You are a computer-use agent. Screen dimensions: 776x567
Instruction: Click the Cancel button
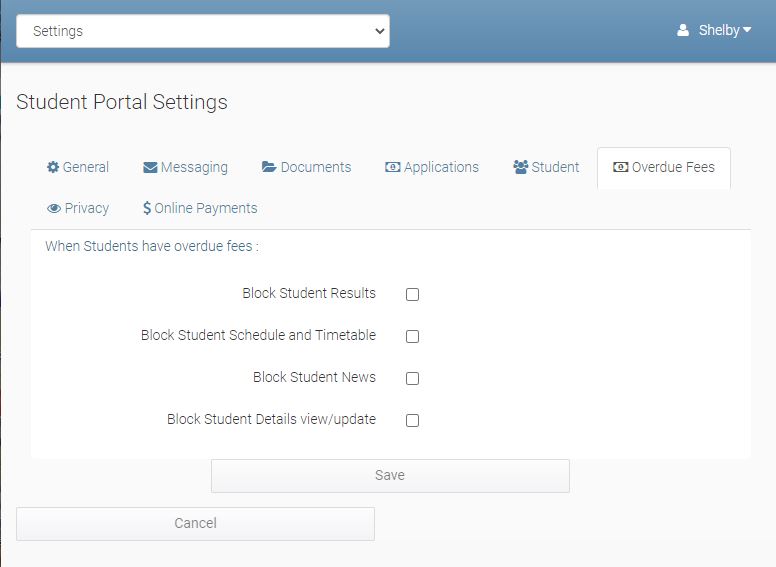click(x=195, y=523)
